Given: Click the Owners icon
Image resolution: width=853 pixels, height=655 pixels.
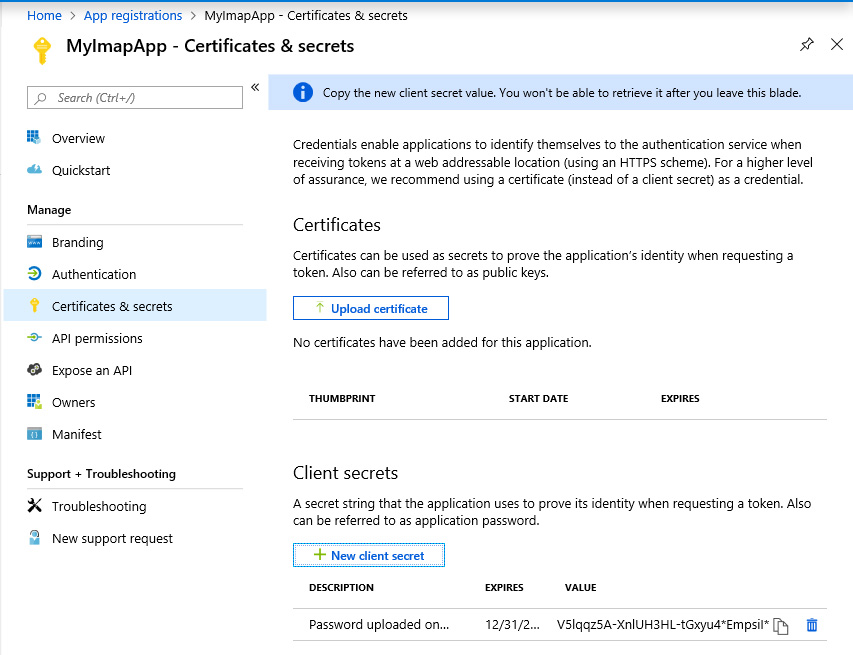Looking at the screenshot, I should (x=34, y=401).
